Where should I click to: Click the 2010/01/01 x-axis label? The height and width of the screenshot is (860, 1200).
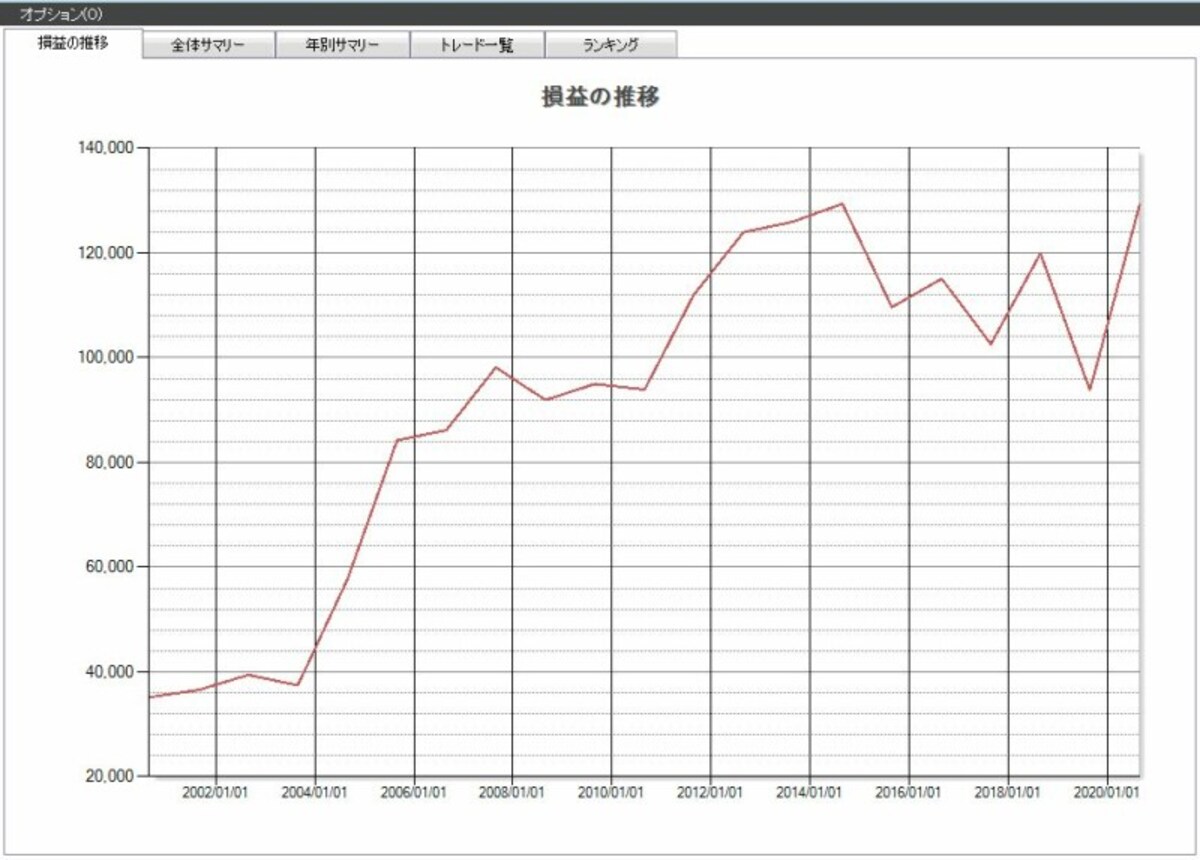(611, 791)
